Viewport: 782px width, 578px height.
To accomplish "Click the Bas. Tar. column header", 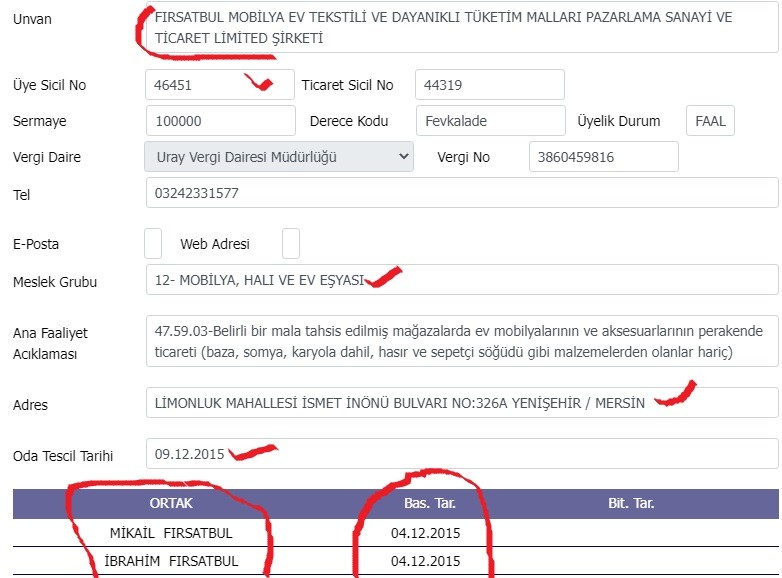I will [x=430, y=503].
